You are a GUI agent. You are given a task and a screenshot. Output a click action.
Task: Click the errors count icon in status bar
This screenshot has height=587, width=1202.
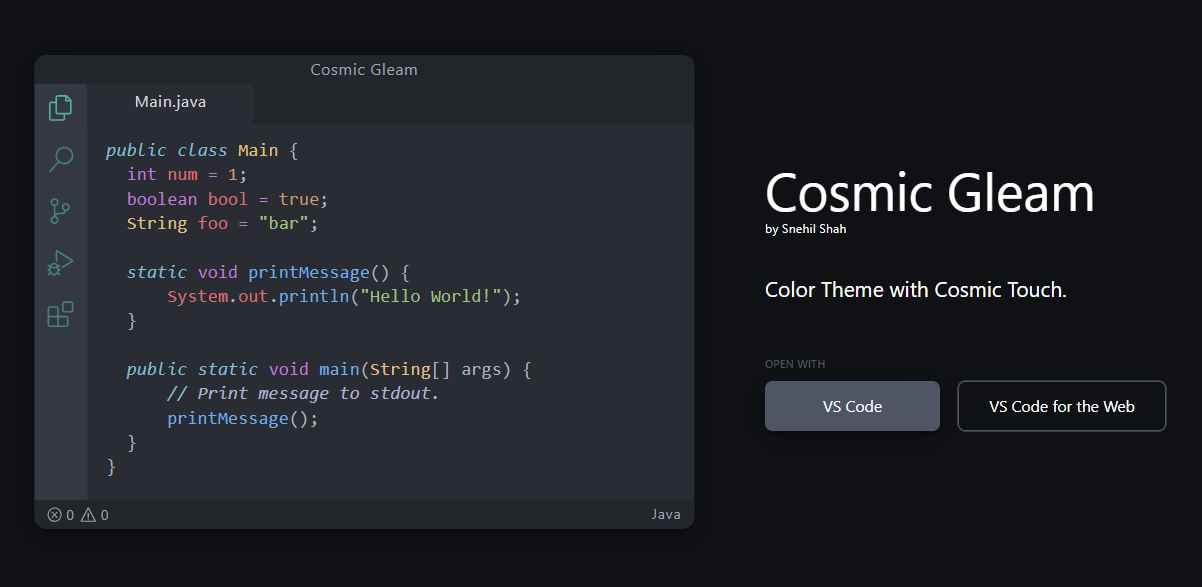(x=55, y=515)
